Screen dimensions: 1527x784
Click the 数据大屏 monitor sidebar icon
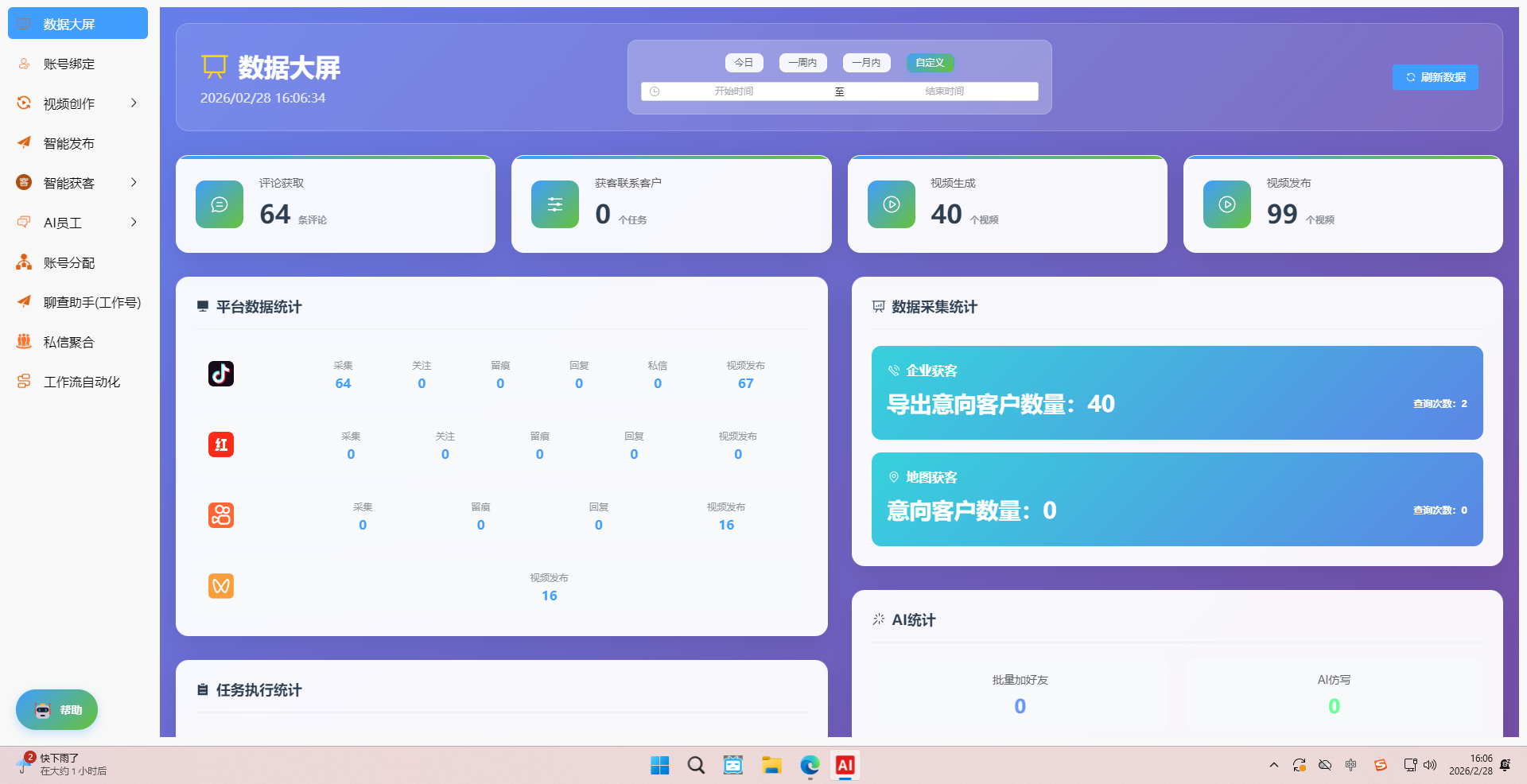click(24, 24)
